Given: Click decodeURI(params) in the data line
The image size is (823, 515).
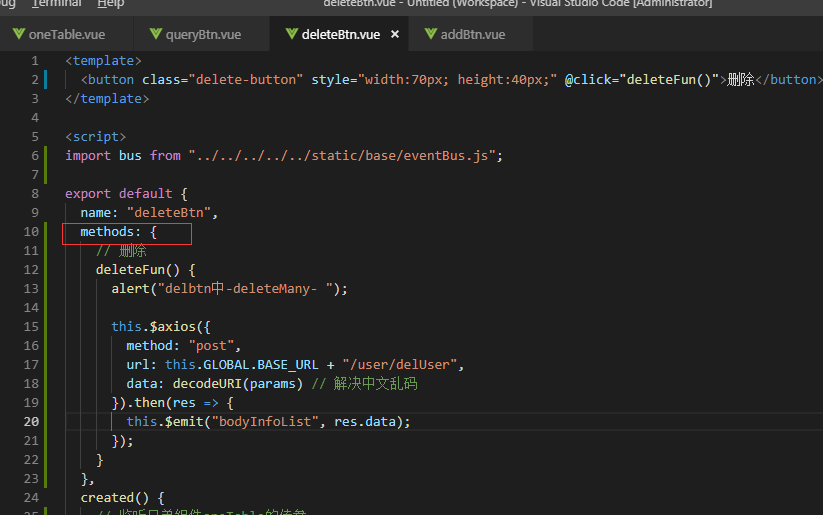Looking at the screenshot, I should coord(238,384).
